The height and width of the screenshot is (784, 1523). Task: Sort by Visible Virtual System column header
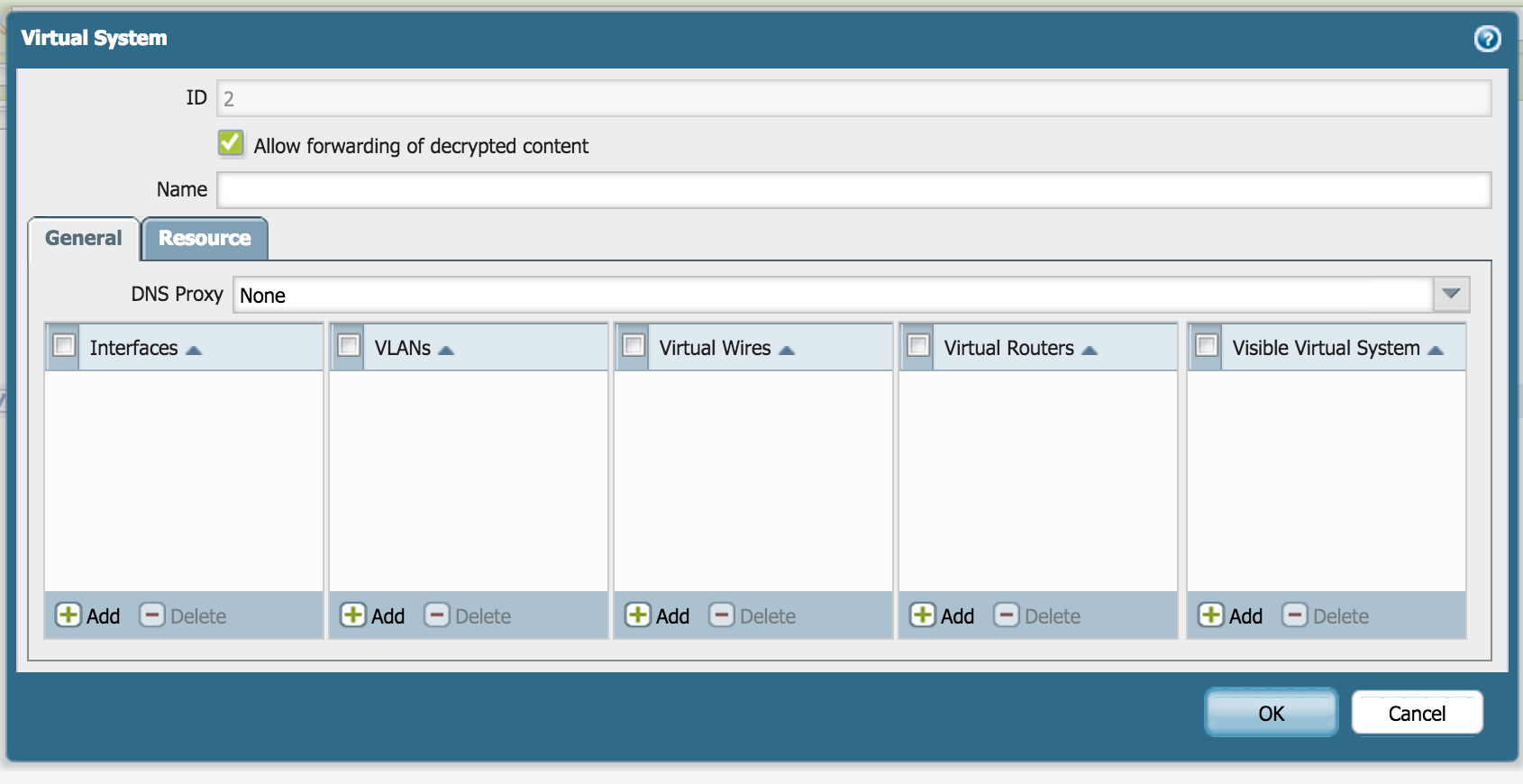coord(1326,349)
